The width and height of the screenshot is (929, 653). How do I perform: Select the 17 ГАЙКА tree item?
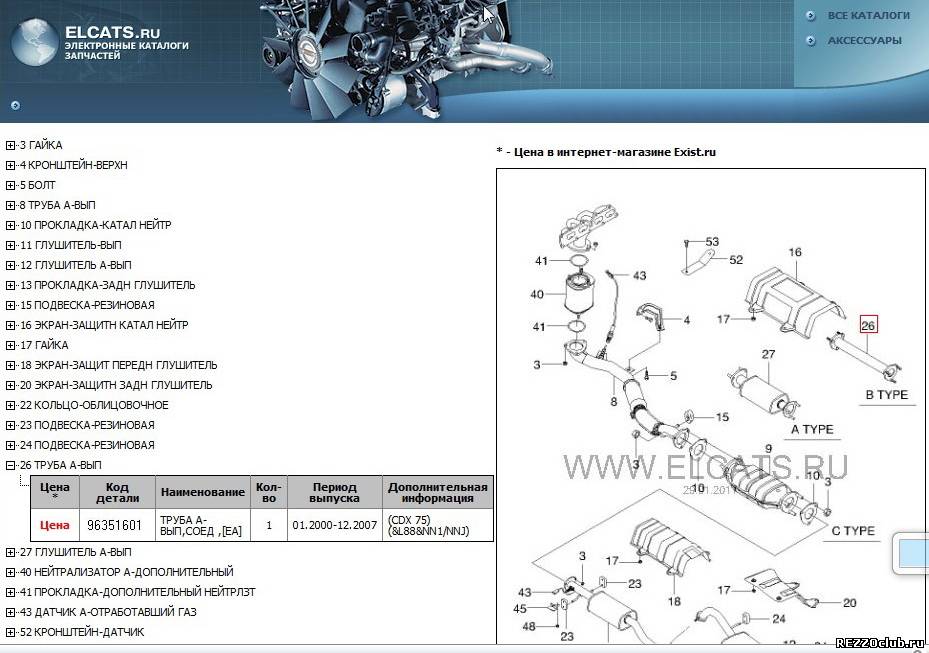pos(44,345)
